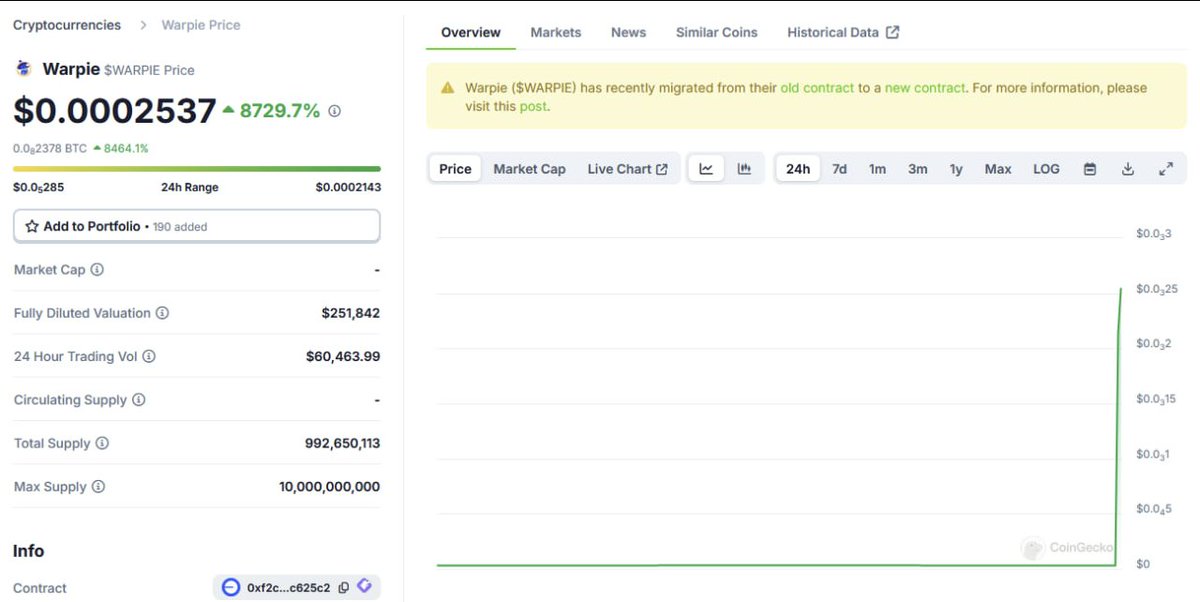Click the info icon next to Market Cap
The width and height of the screenshot is (1200, 602).
(97, 269)
